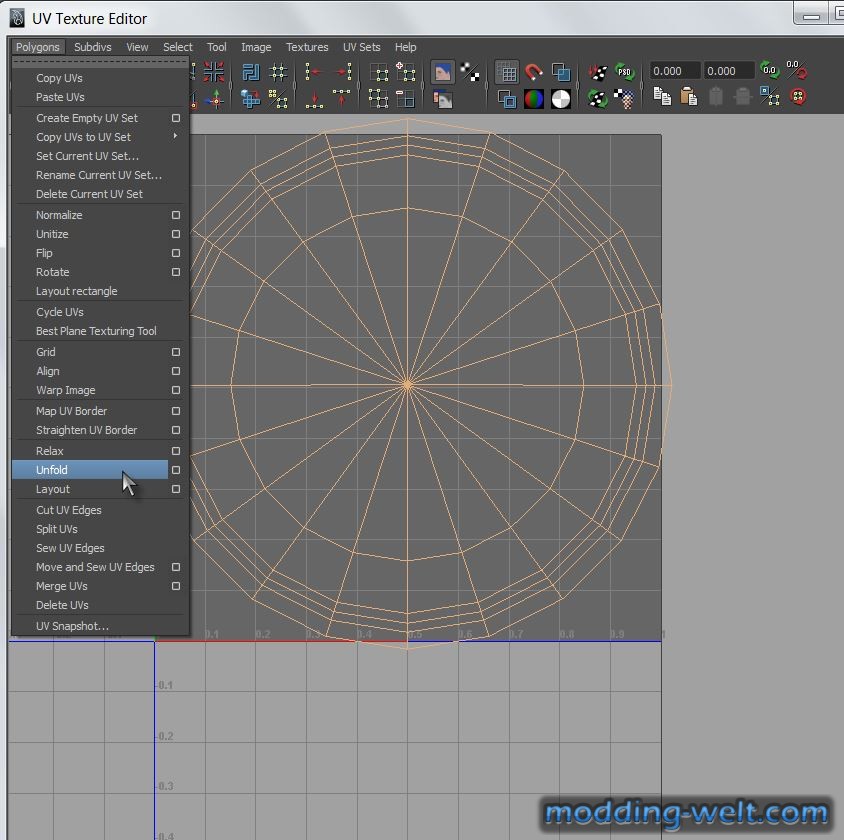This screenshot has height=840, width=844.
Task: Toggle the View Grid icon
Action: tap(507, 72)
